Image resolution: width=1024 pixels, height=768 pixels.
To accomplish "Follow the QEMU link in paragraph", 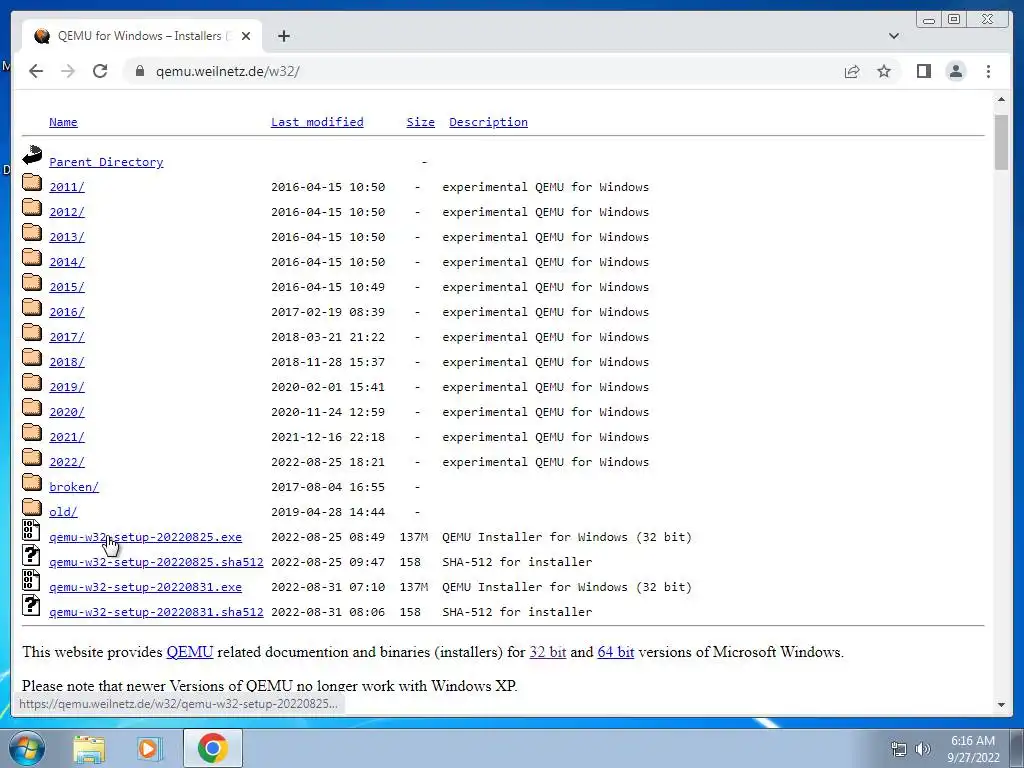I will coord(190,652).
